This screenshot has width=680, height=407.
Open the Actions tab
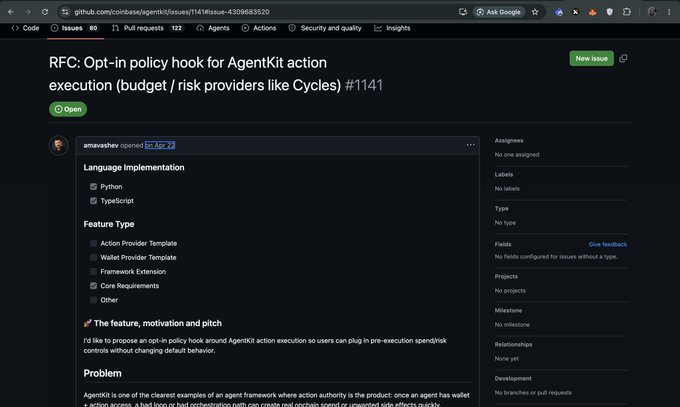coord(259,28)
